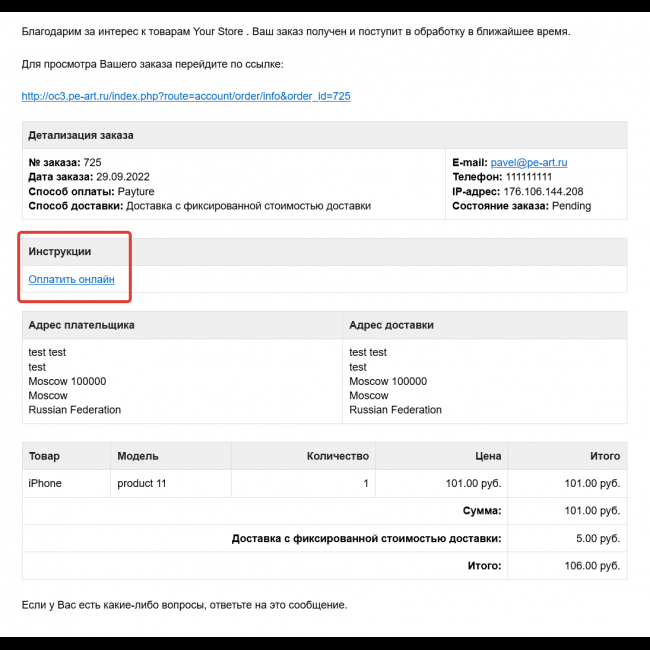Click the Оплатить онлайн payment link
The height and width of the screenshot is (650, 650).
[71, 279]
